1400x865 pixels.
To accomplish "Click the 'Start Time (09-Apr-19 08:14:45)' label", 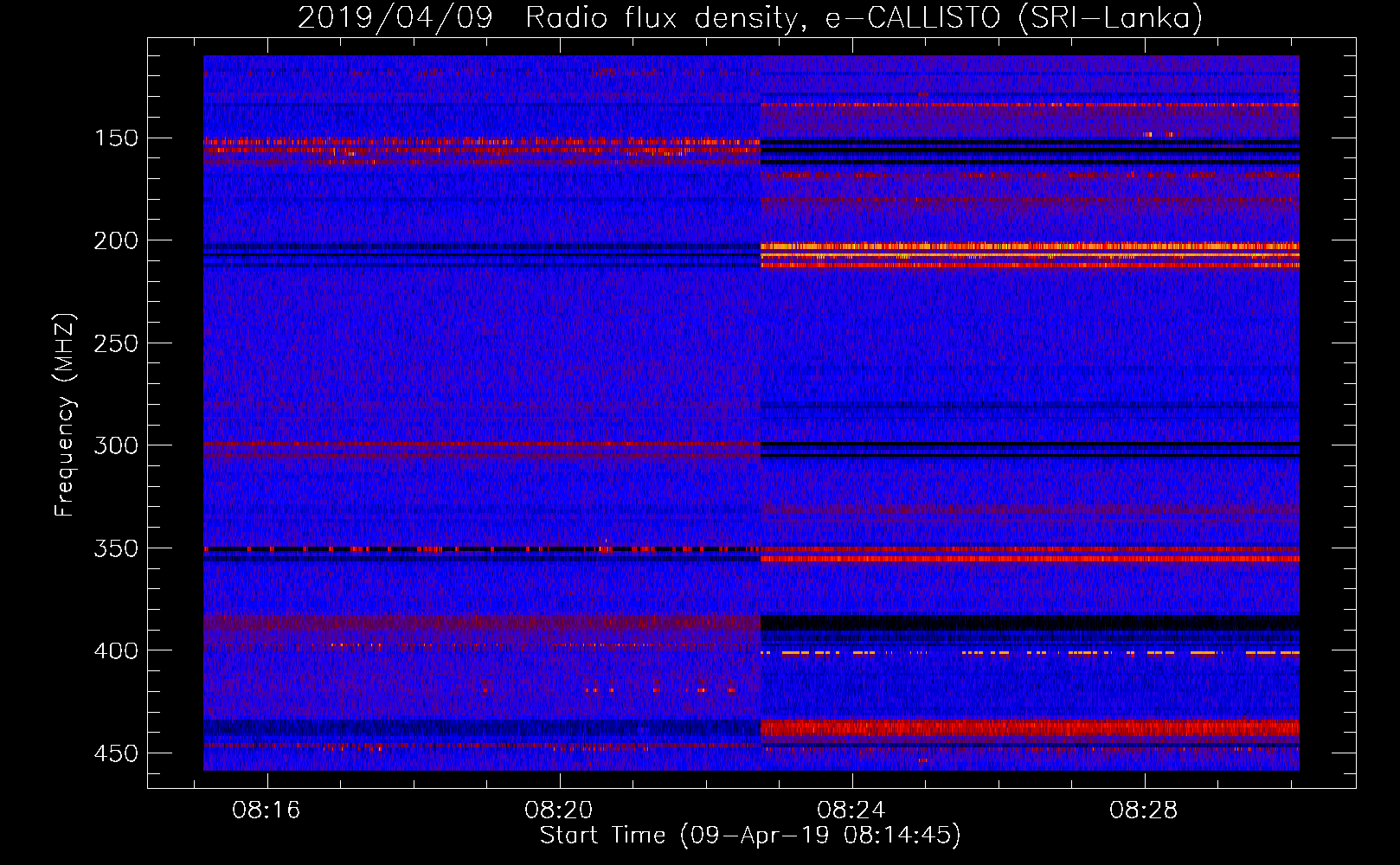I will [x=750, y=836].
